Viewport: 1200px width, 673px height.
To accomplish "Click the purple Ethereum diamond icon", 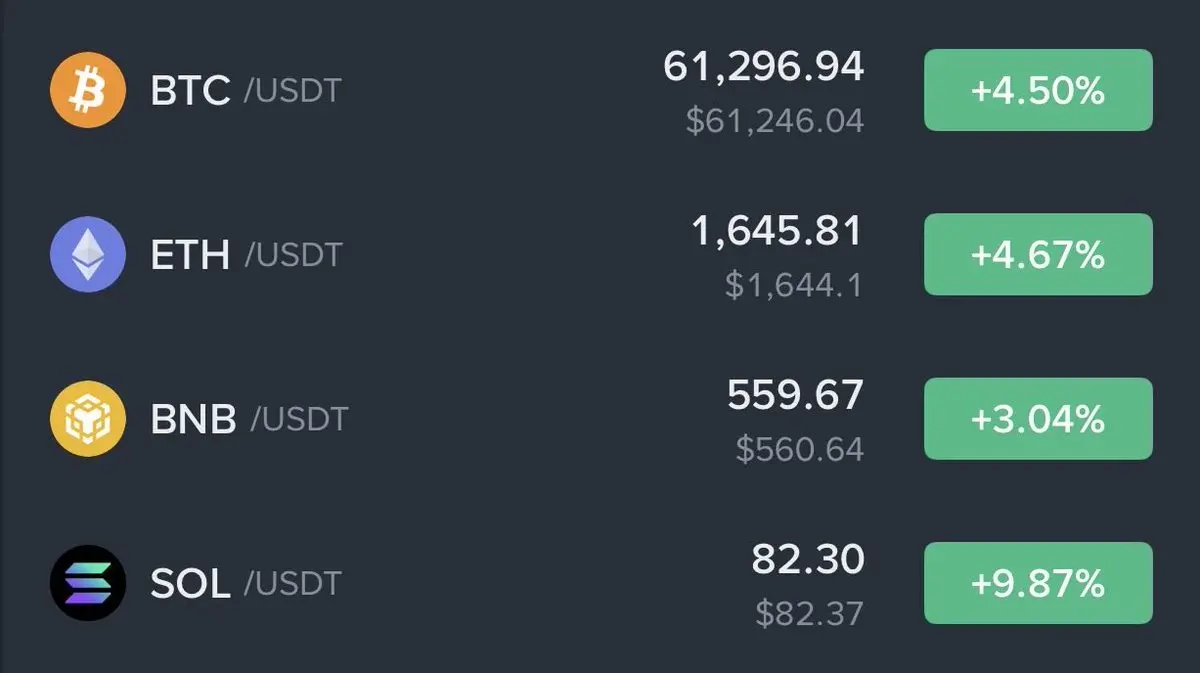I will click(88, 254).
